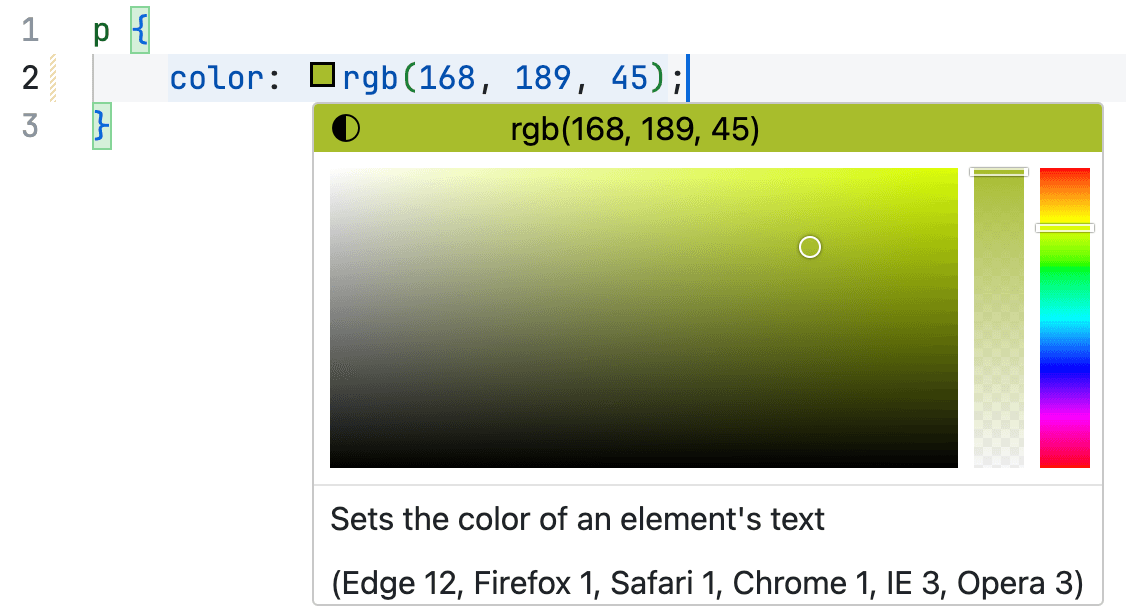Pick red from the vertical hue slider
1126x616 pixels.
click(1064, 175)
